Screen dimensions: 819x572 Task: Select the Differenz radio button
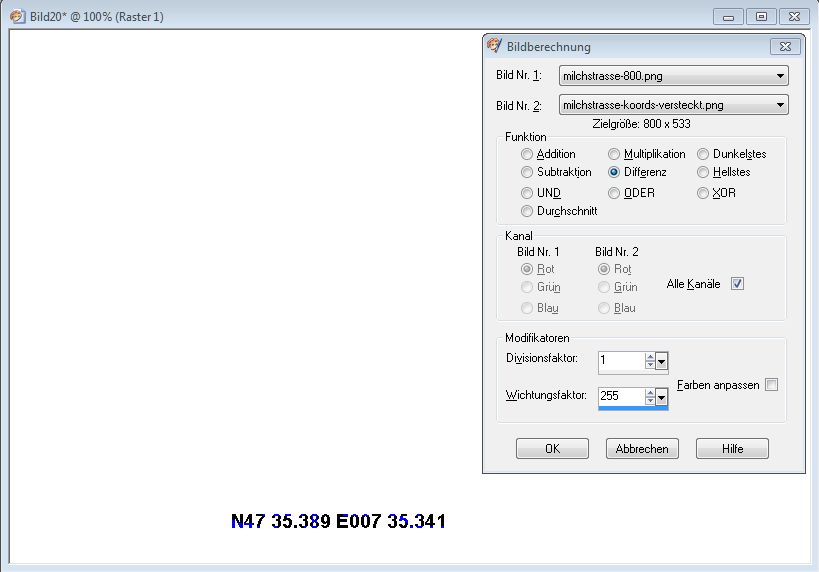coord(614,172)
